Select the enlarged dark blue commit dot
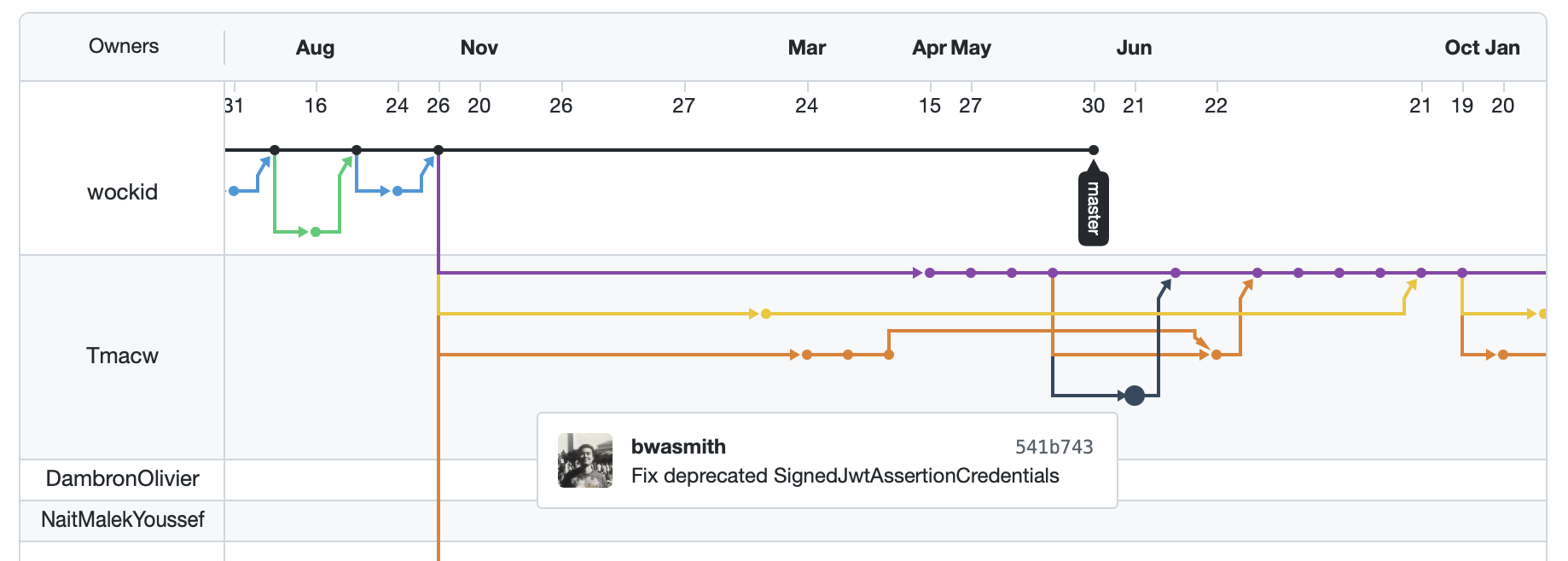 pyautogui.click(x=1134, y=396)
